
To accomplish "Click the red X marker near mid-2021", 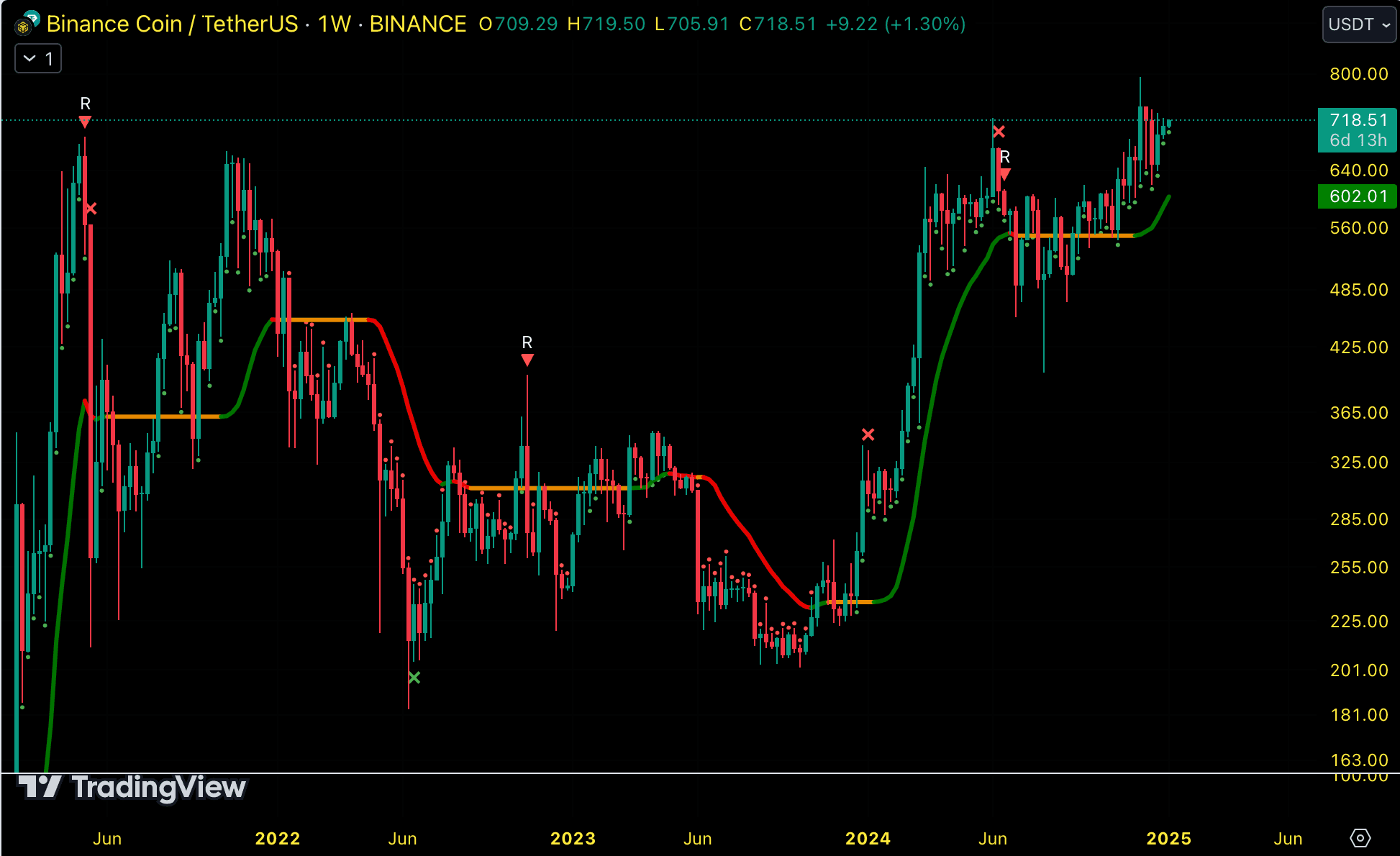I will coord(91,209).
